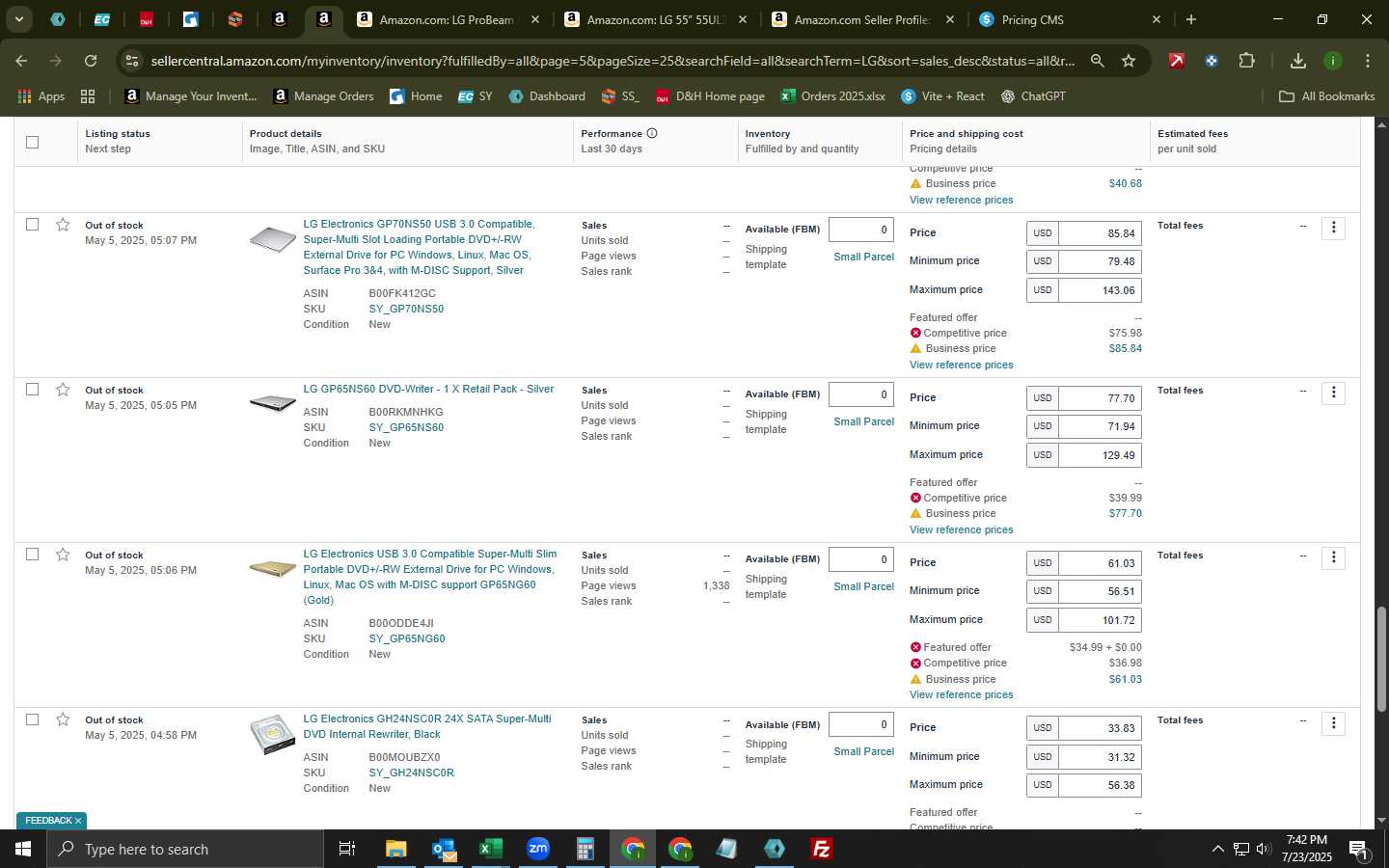The height and width of the screenshot is (868, 1389).
Task: Click the Windows Start button
Action: [x=23, y=849]
